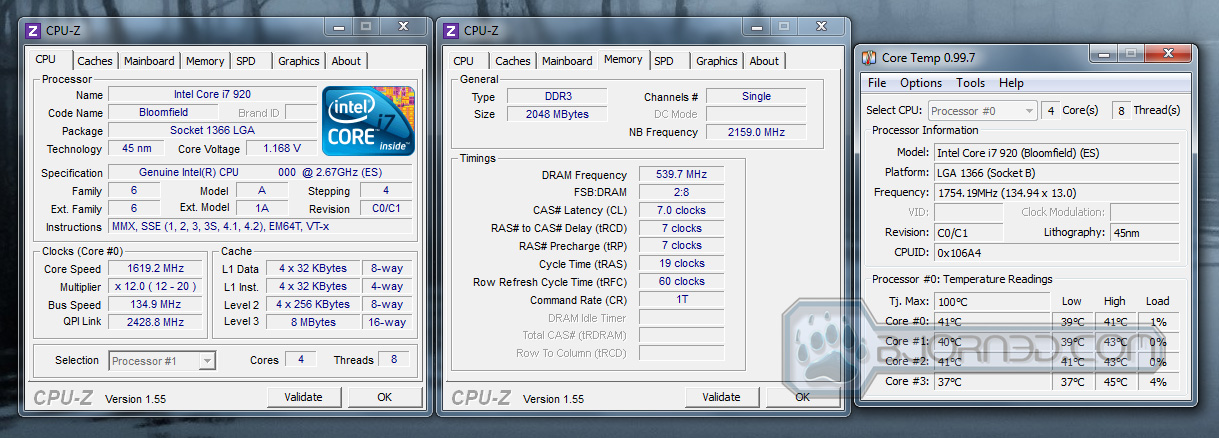
Task: Click Core Speed value 1619.2 MHz
Action: [x=156, y=269]
